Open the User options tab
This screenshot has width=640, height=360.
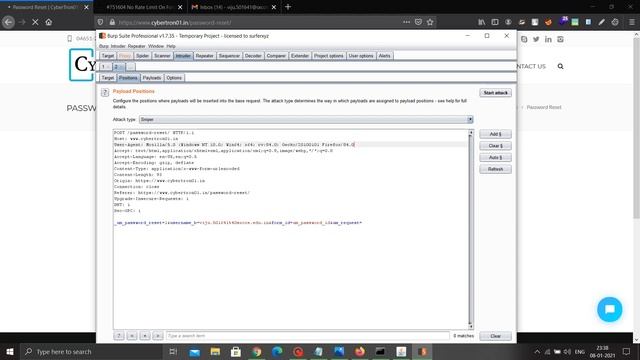click(361, 56)
